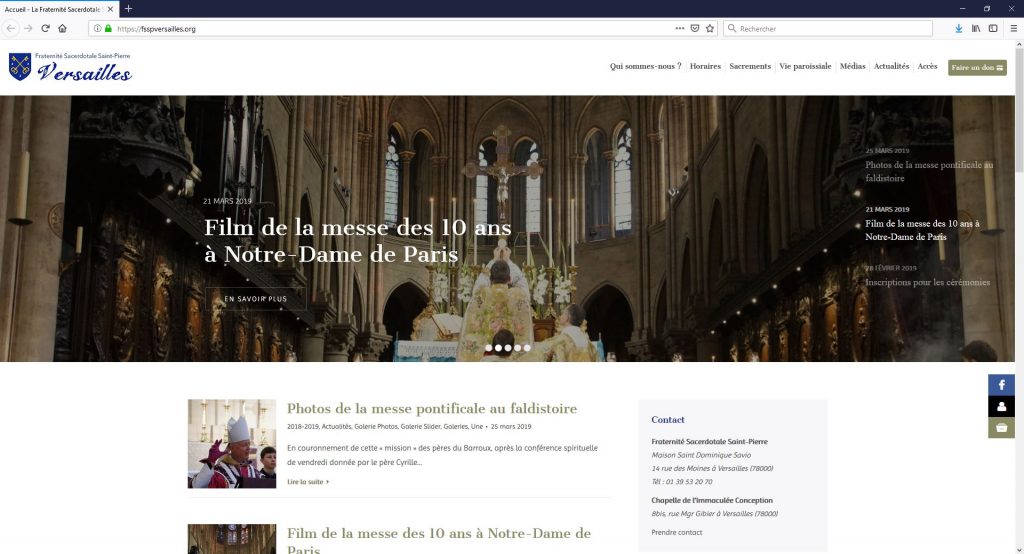Image resolution: width=1024 pixels, height=554 pixels.
Task: Select the last slider pagination dot
Action: [x=527, y=348]
